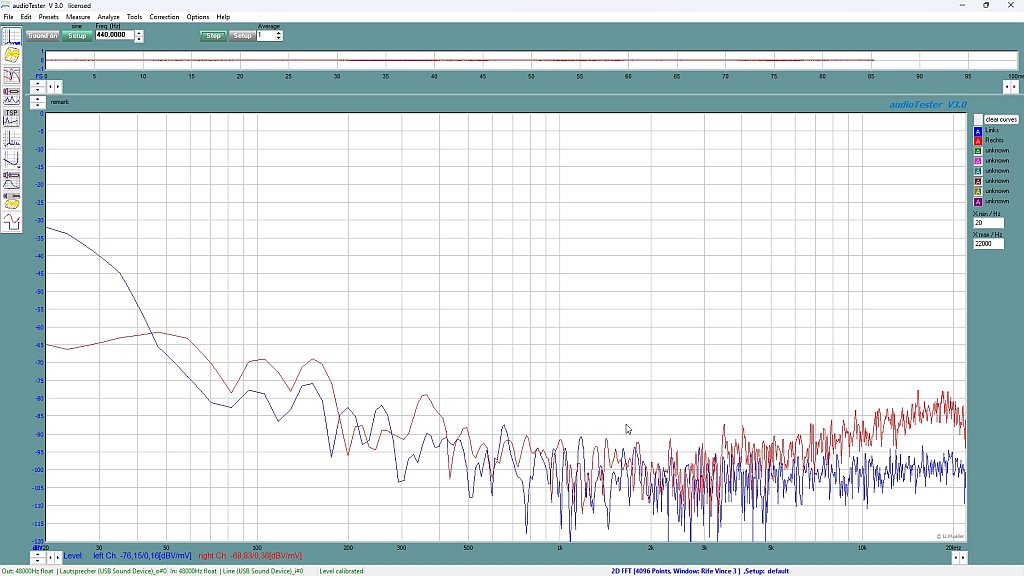Toggle the green unknown curve
This screenshot has height=576, width=1024.
pyautogui.click(x=978, y=151)
